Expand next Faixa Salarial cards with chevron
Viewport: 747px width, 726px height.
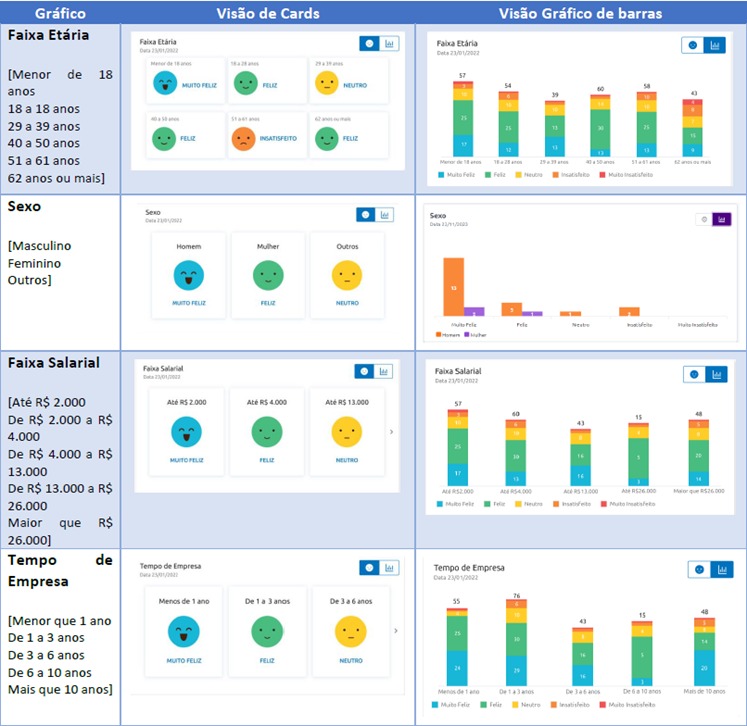[x=392, y=432]
